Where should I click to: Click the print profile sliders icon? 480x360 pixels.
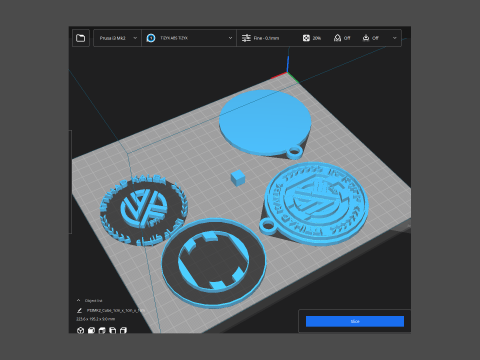[246, 38]
